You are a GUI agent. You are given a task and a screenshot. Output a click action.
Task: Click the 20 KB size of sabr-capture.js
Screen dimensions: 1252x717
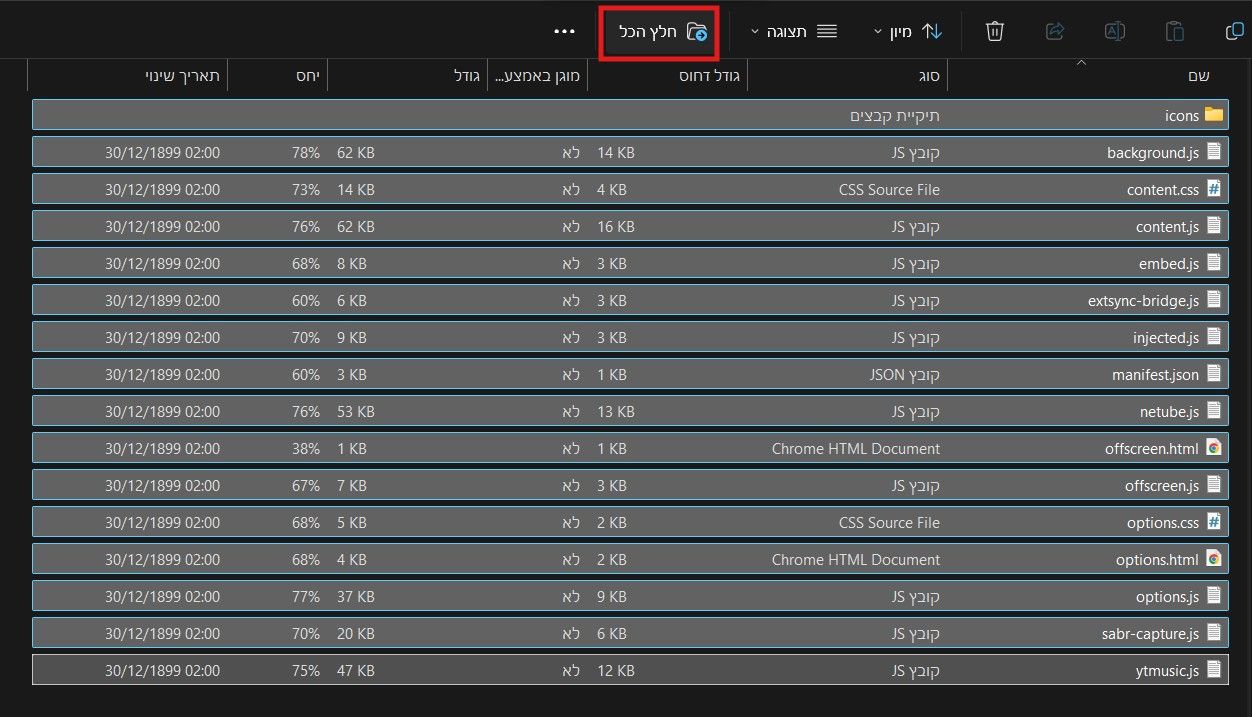click(356, 634)
